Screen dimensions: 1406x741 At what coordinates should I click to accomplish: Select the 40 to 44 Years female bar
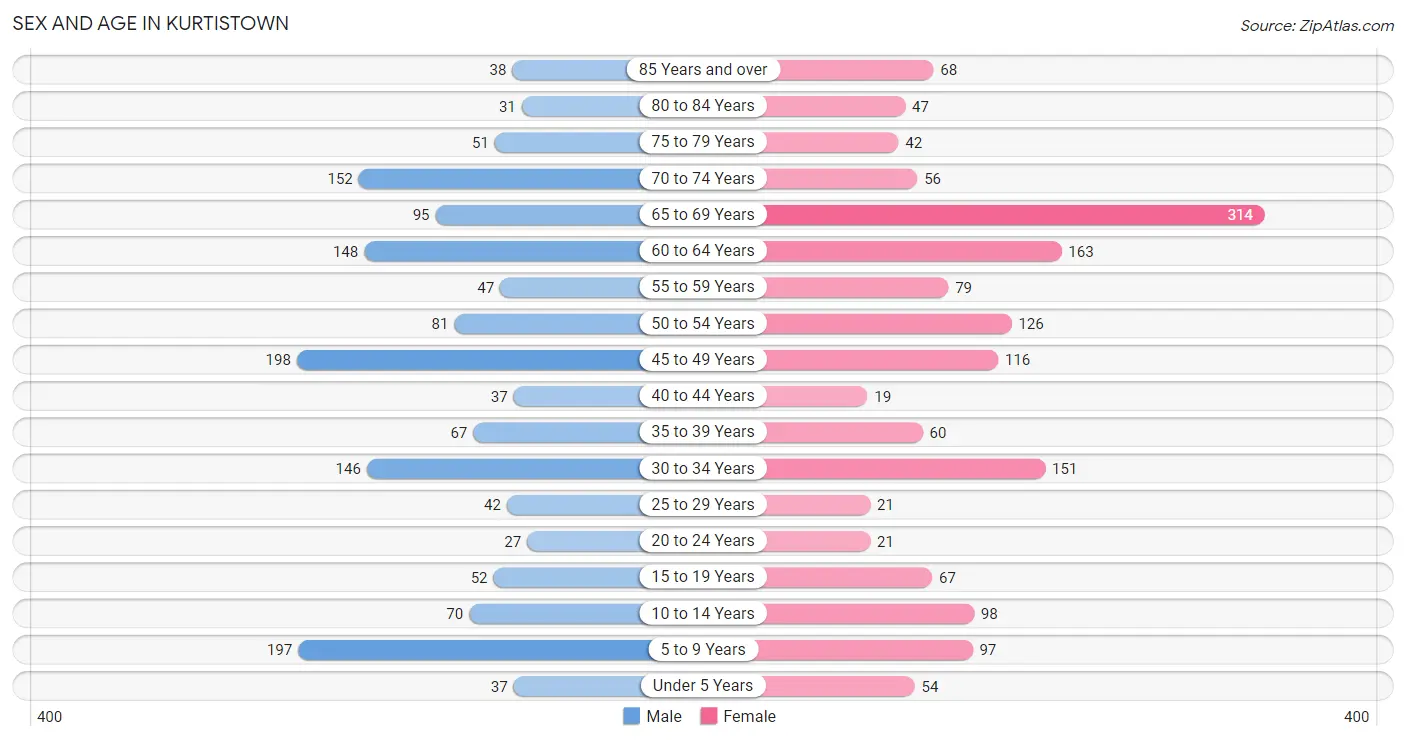[x=815, y=396]
